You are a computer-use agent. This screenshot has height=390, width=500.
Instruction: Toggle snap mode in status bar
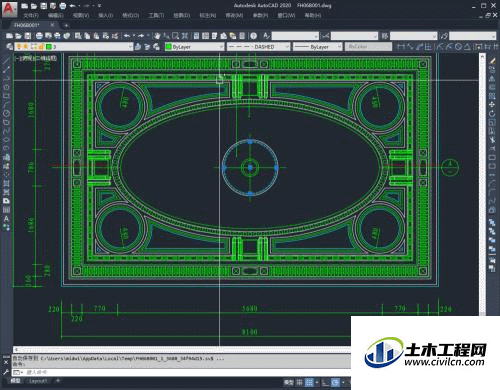[309, 382]
